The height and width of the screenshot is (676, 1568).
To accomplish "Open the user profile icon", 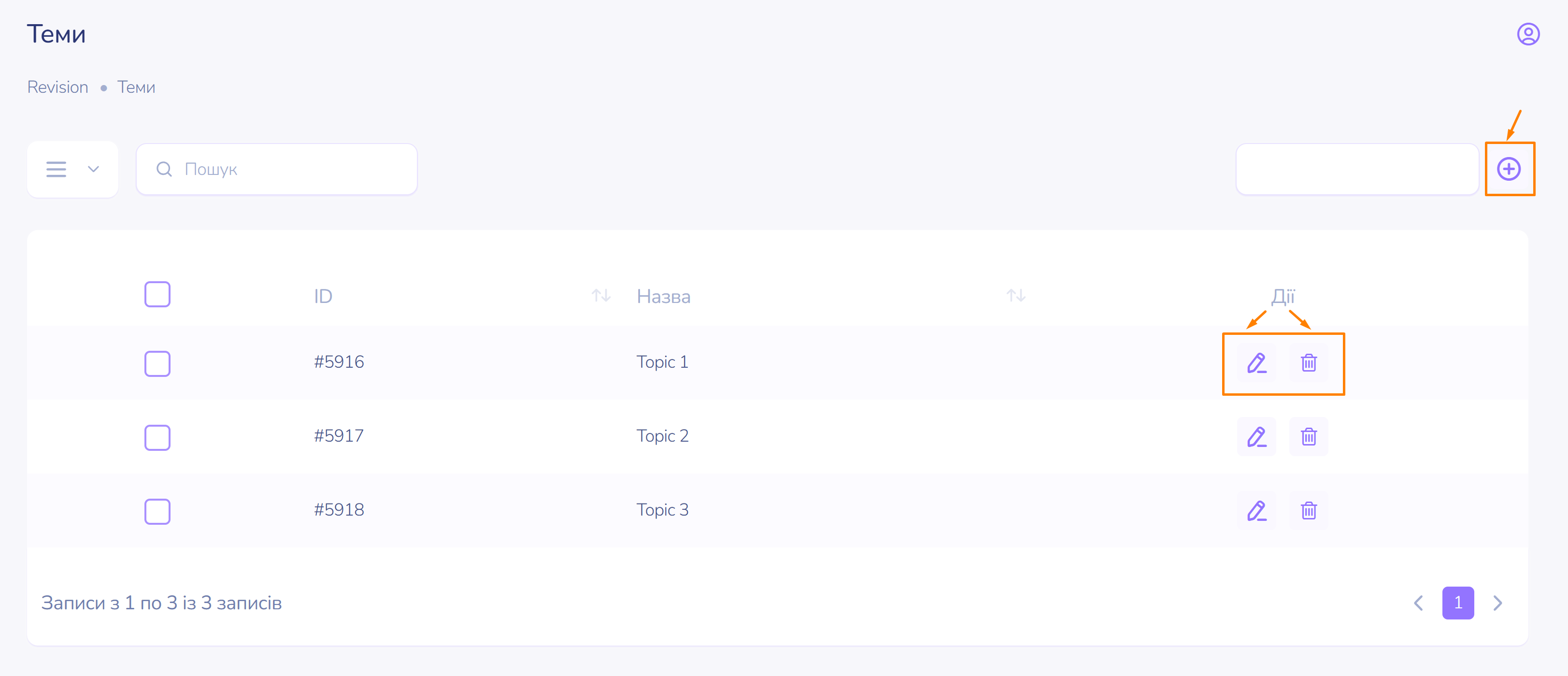I will tap(1527, 34).
